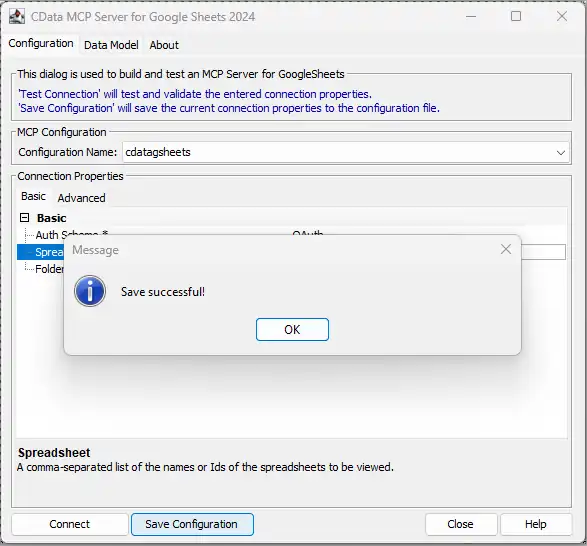The image size is (587, 546).
Task: Switch to the Advanced connection properties tab
Action: click(x=81, y=198)
